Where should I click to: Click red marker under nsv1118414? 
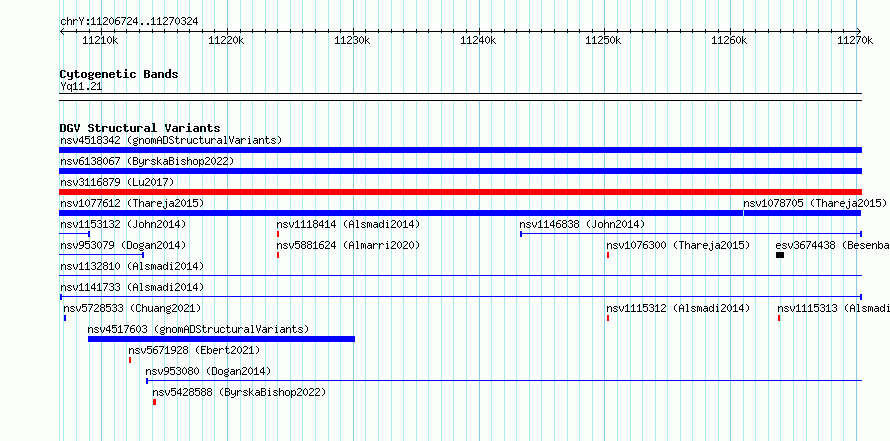click(x=278, y=234)
